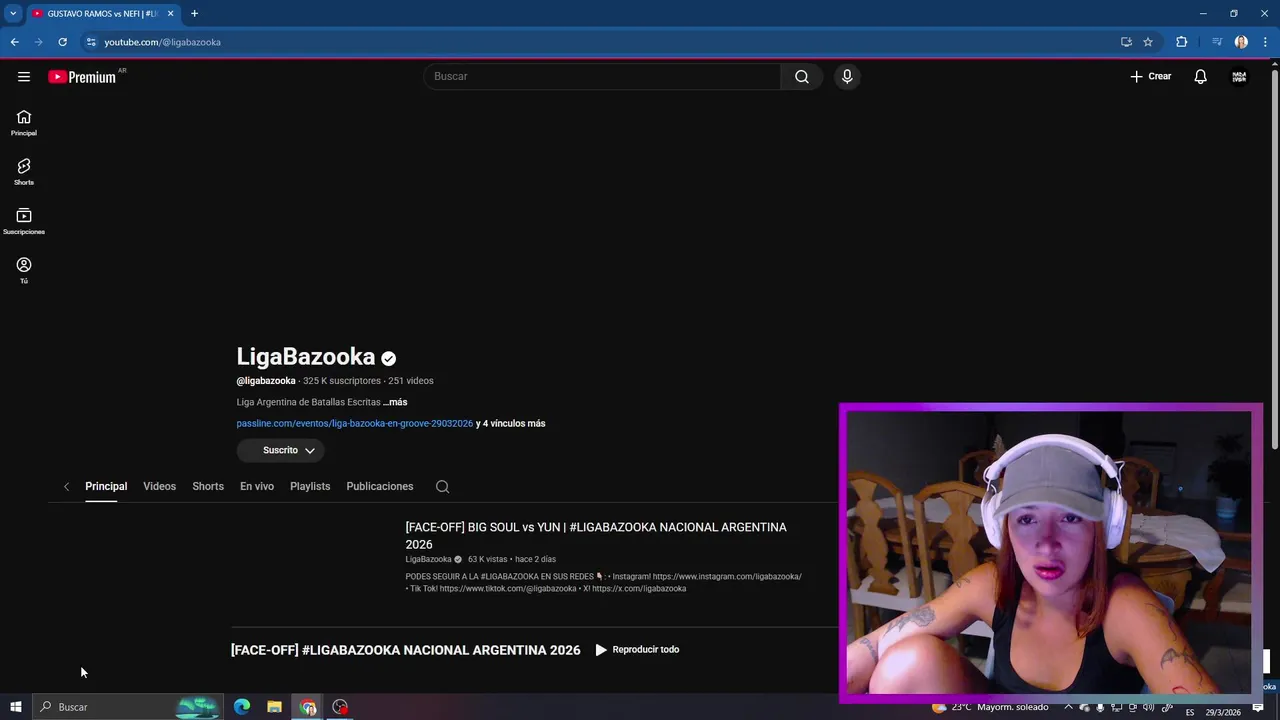
Task: Close the GUSTAVO RAMOS vs NEFI tab
Action: pyautogui.click(x=170, y=13)
